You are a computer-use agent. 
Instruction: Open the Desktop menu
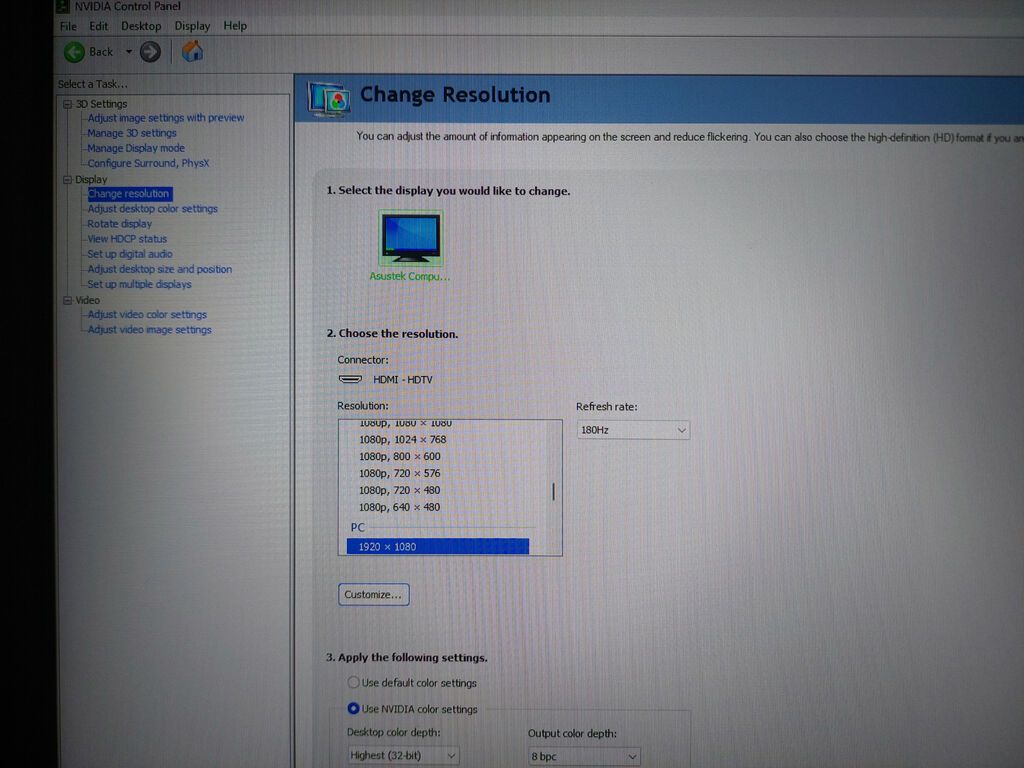point(141,26)
